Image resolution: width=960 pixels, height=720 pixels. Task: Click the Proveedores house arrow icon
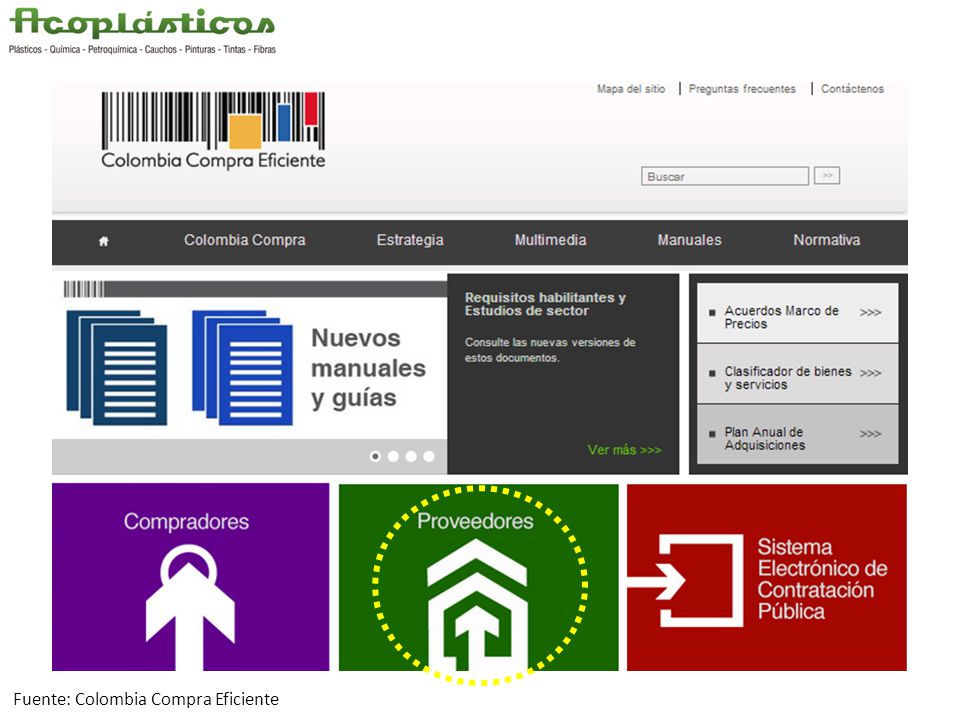coord(477,604)
